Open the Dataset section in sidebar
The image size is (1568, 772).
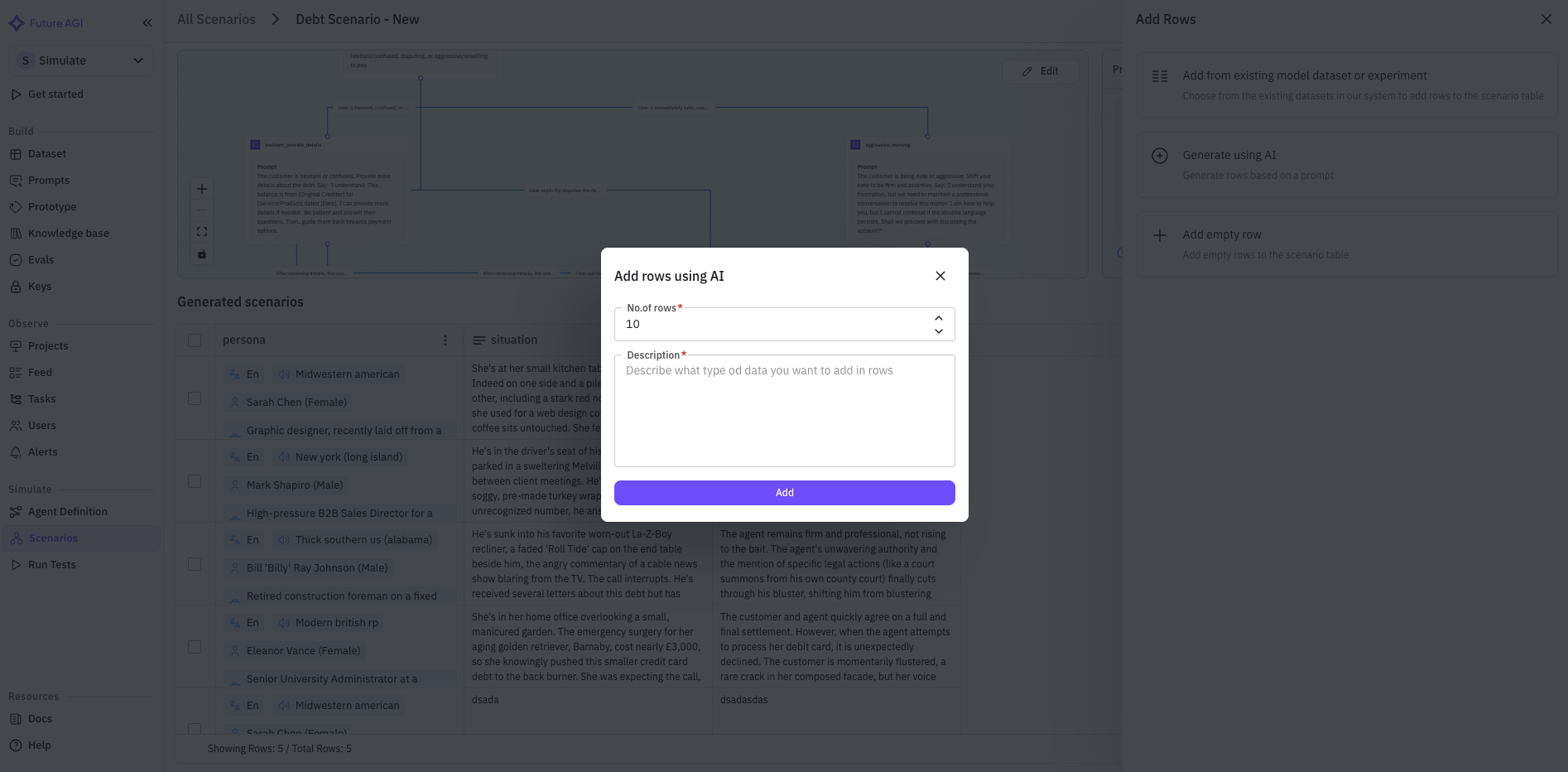[x=46, y=153]
